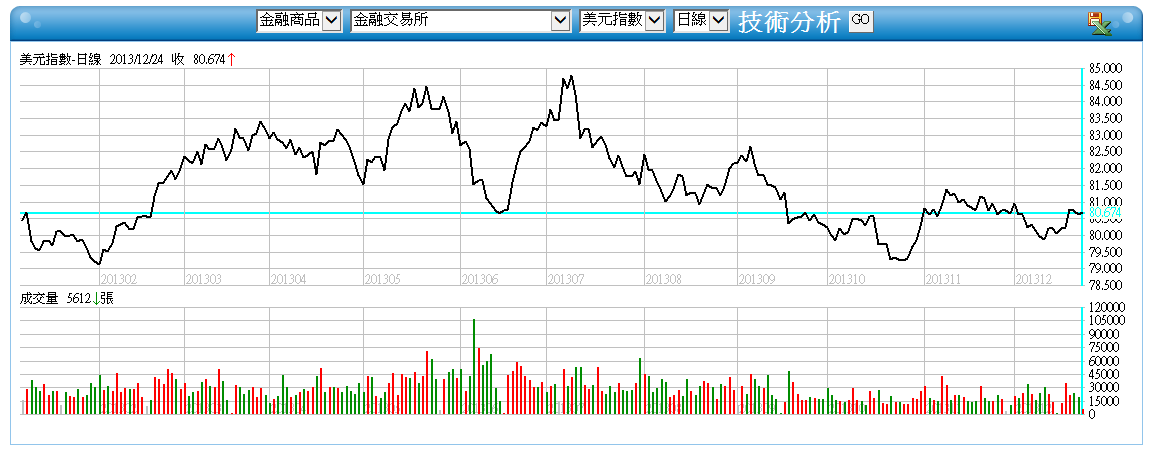
Task: Click the closing value 80.674 in header
Action: coord(209,59)
